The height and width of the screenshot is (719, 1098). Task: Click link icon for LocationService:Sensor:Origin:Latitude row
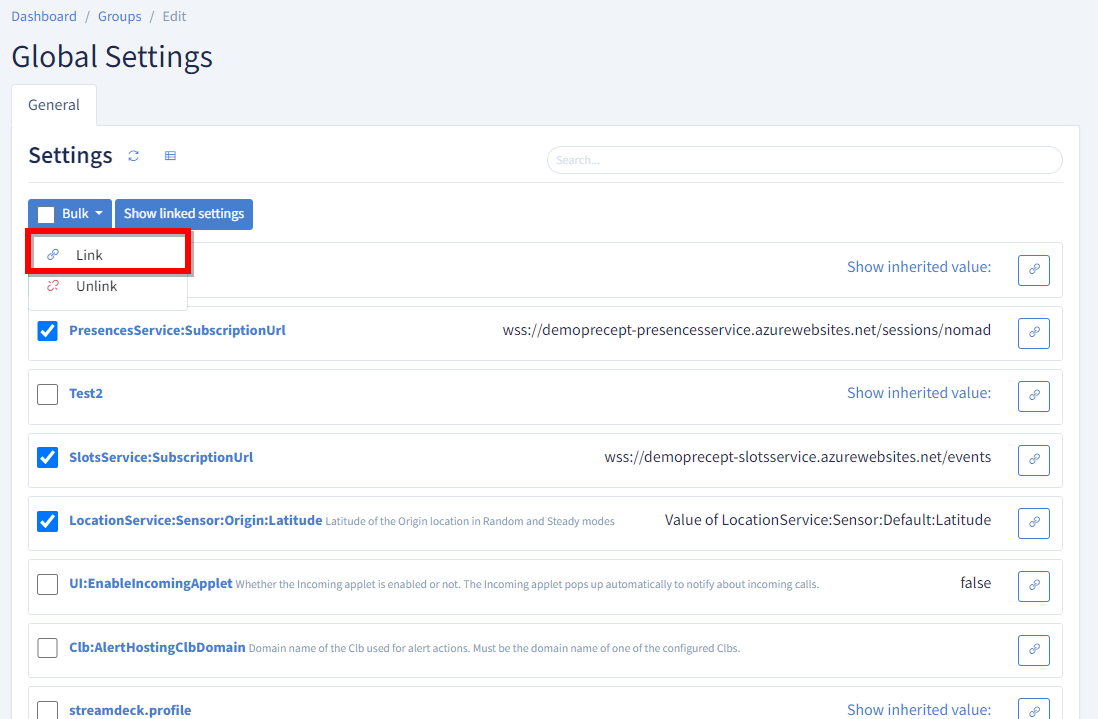click(x=1033, y=523)
